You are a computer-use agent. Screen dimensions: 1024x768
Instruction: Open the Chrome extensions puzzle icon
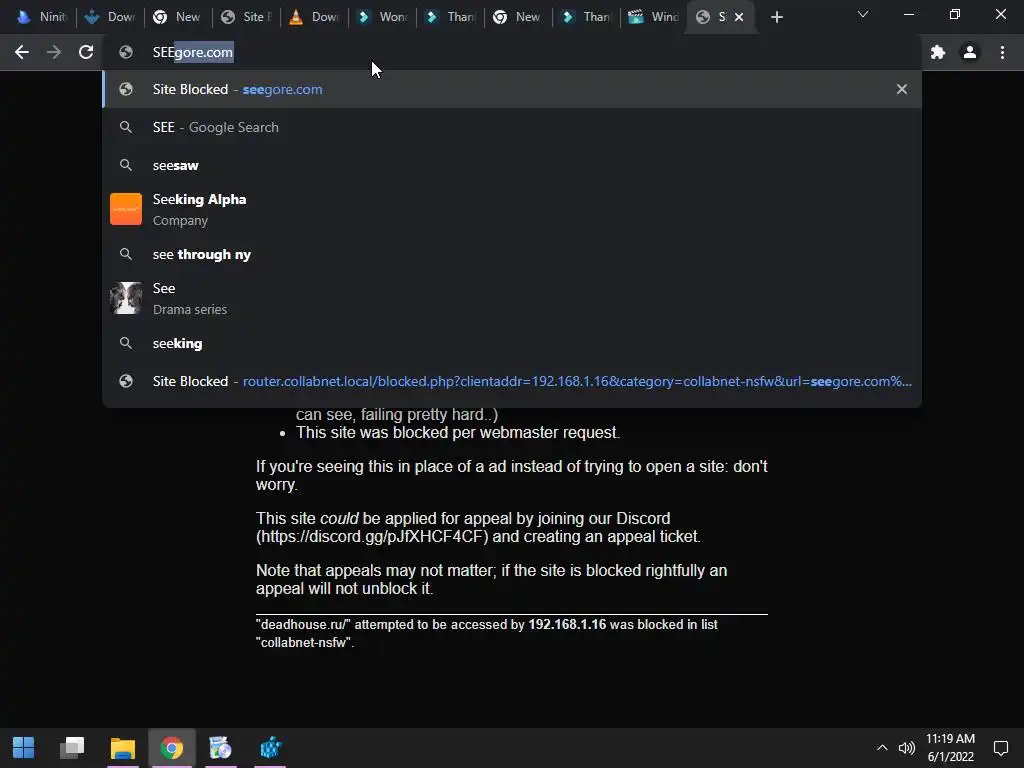938,52
